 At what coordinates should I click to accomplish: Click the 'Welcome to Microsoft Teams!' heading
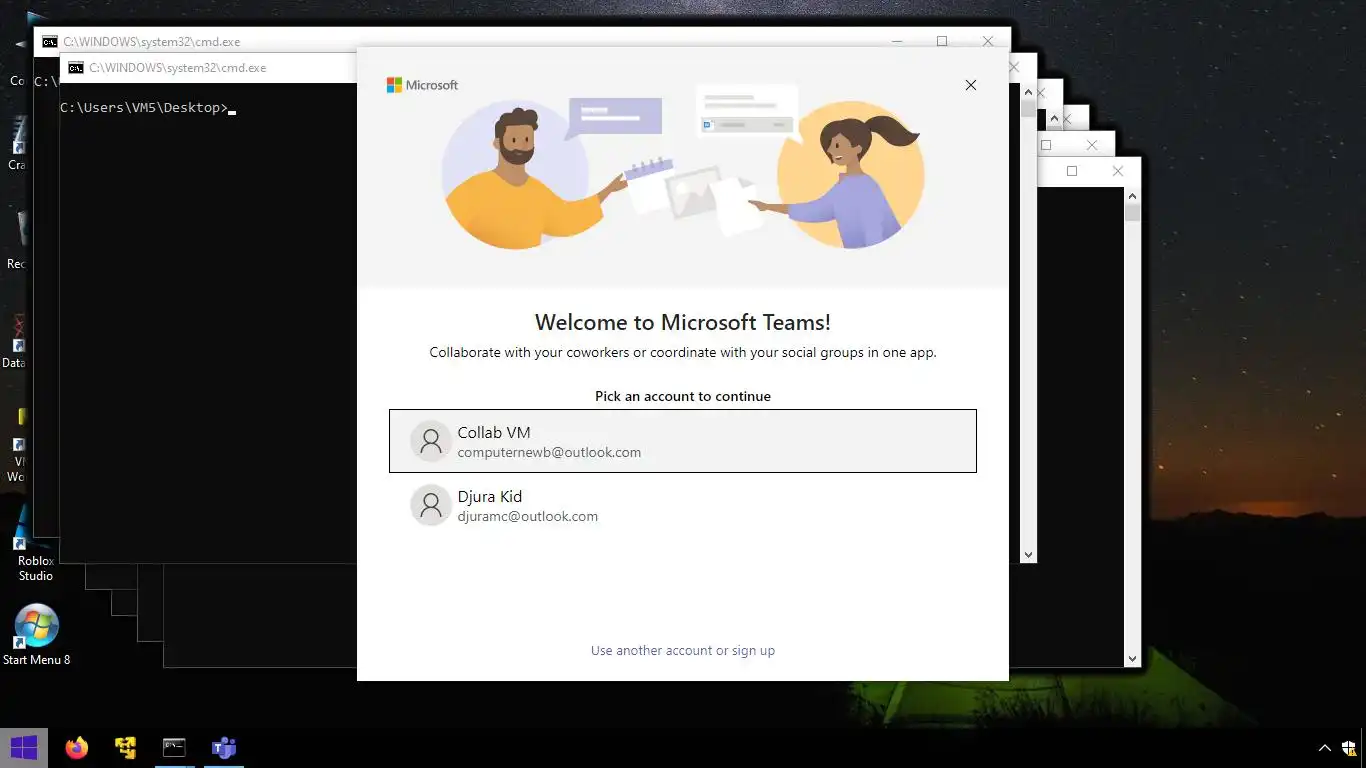pos(683,322)
